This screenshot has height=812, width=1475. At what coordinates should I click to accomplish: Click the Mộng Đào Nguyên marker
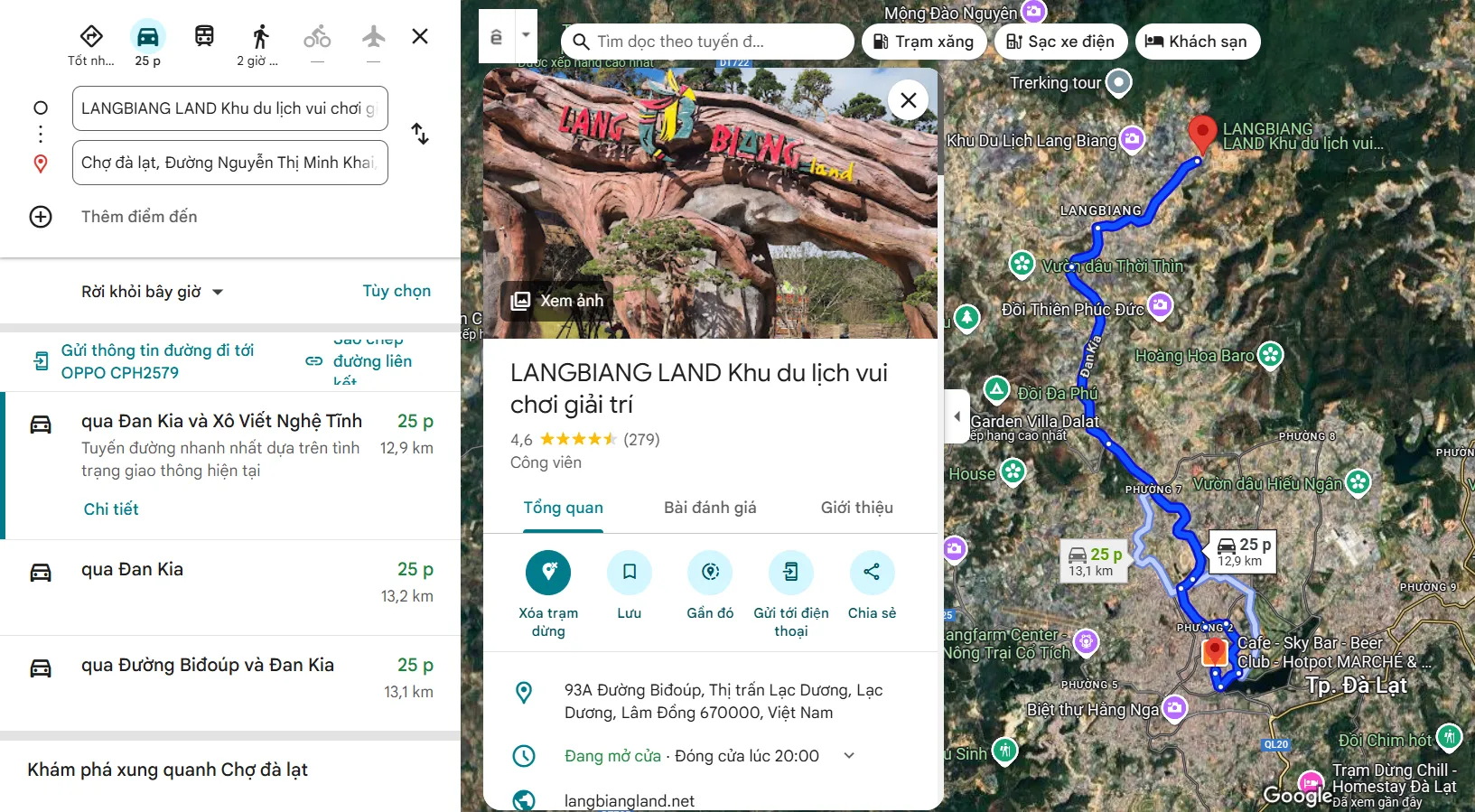pyautogui.click(x=1033, y=11)
